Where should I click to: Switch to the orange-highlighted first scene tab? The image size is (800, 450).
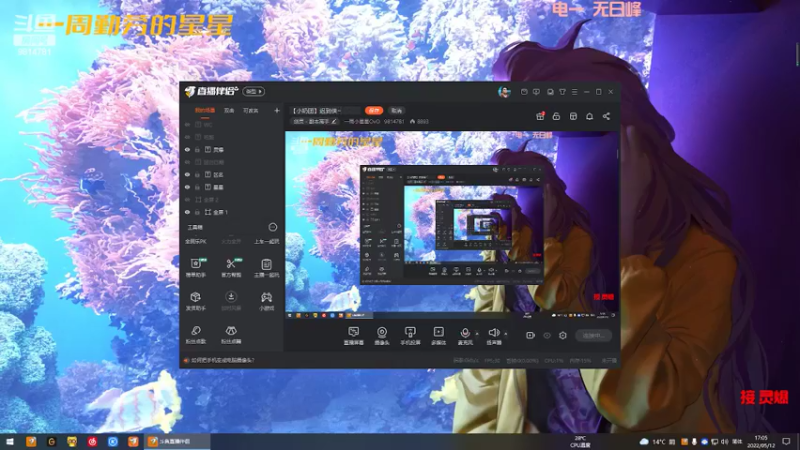coord(205,110)
